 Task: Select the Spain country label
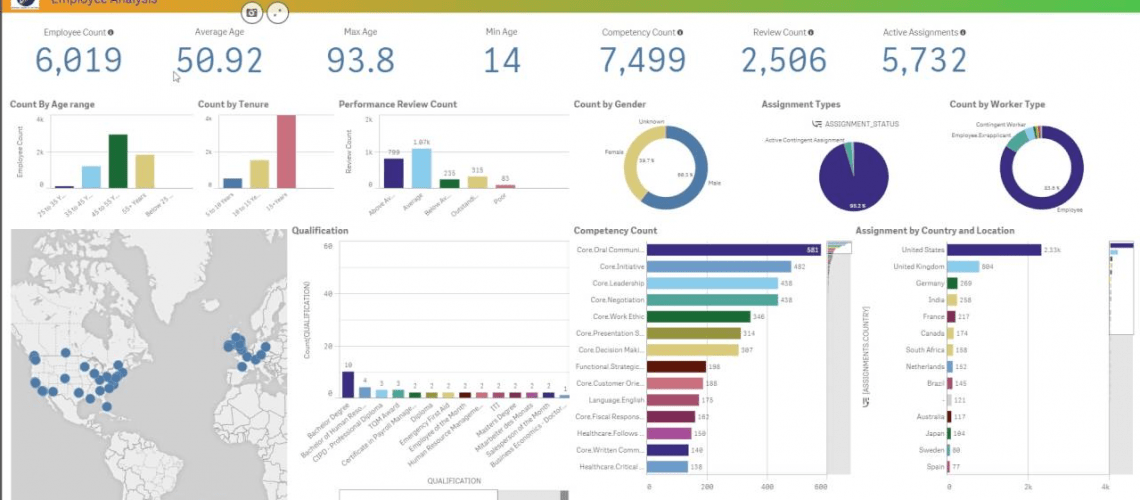click(x=936, y=467)
